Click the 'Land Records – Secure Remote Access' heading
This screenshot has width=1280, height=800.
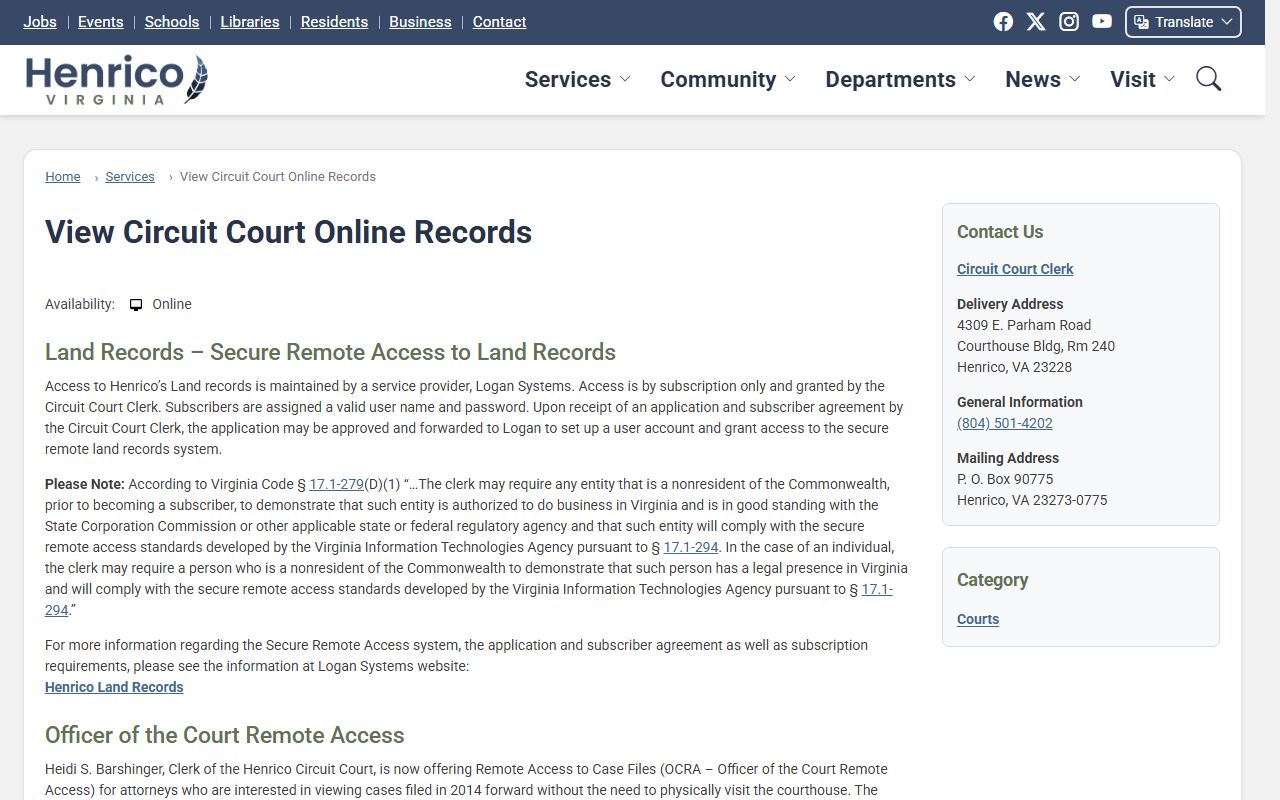(330, 352)
